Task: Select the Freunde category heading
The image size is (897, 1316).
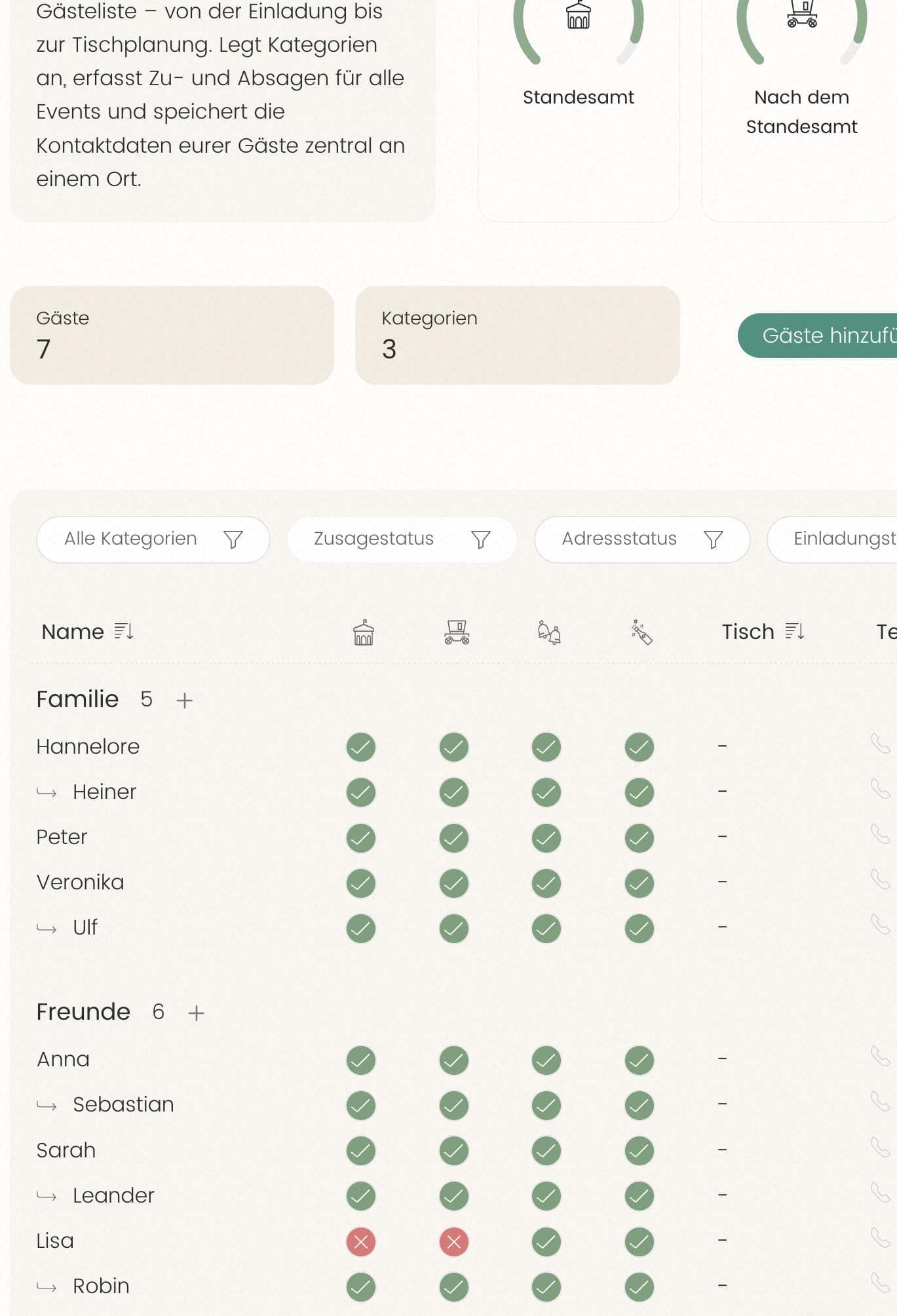Action: (83, 1012)
